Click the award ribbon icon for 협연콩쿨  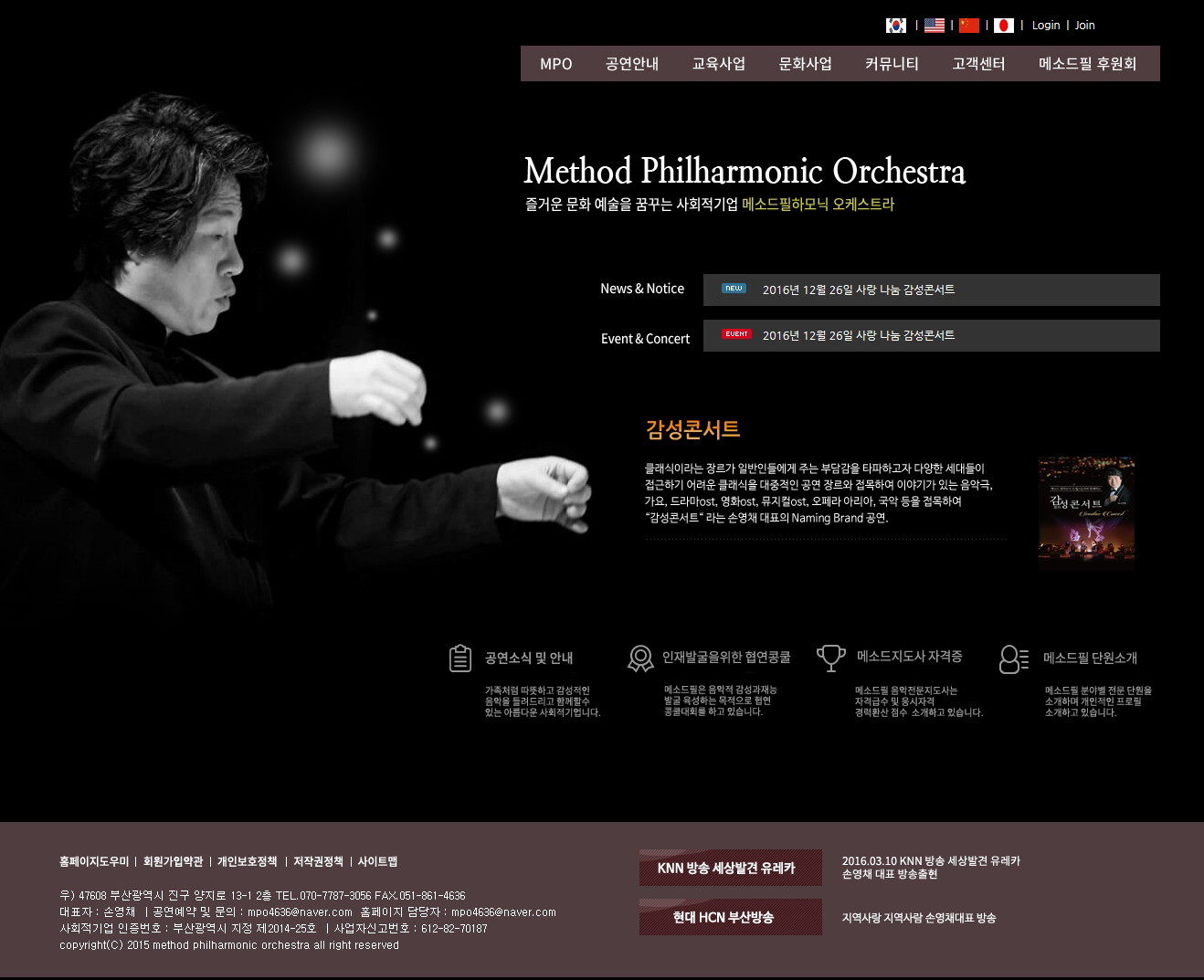640,658
